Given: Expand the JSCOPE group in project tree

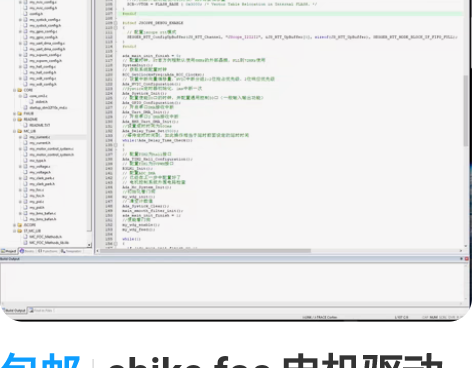Looking at the screenshot, I should pos(15,225).
